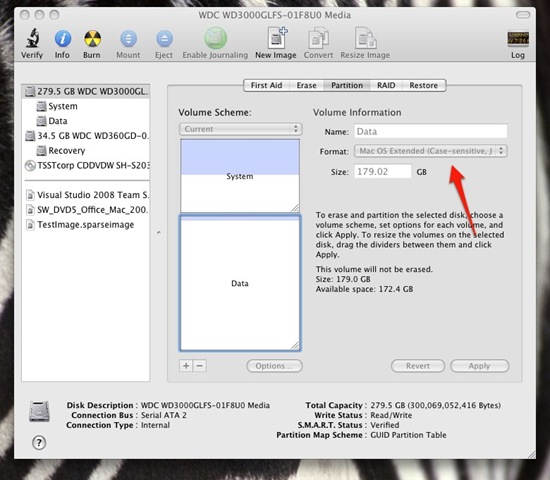Click the help question mark button
Screen dimensions: 550x480
tap(39, 442)
